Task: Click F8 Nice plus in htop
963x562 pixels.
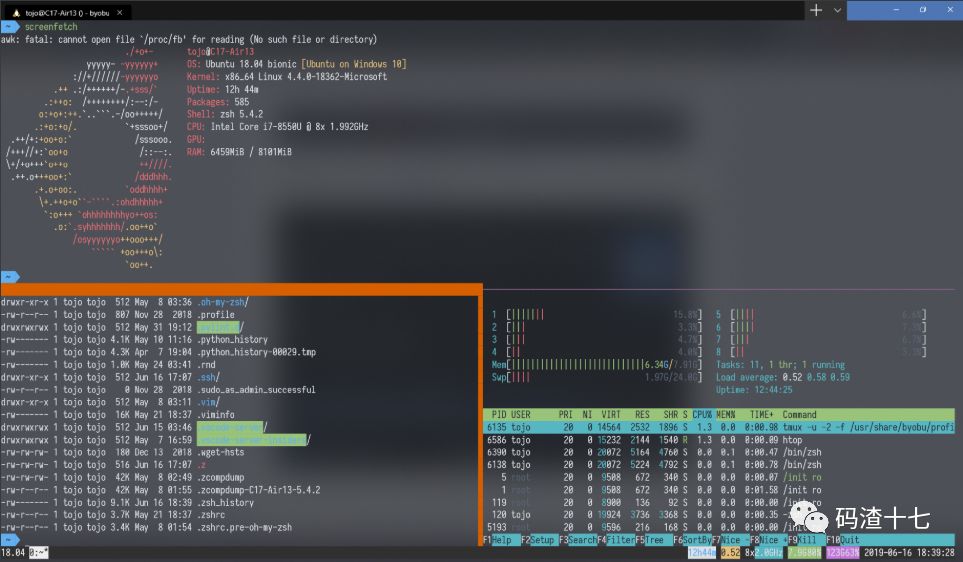Action: click(768, 540)
